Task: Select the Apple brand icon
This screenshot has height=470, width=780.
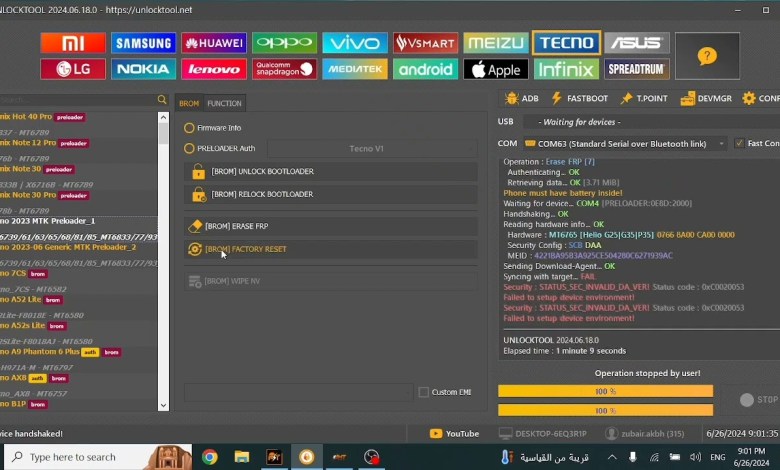Action: coord(495,69)
